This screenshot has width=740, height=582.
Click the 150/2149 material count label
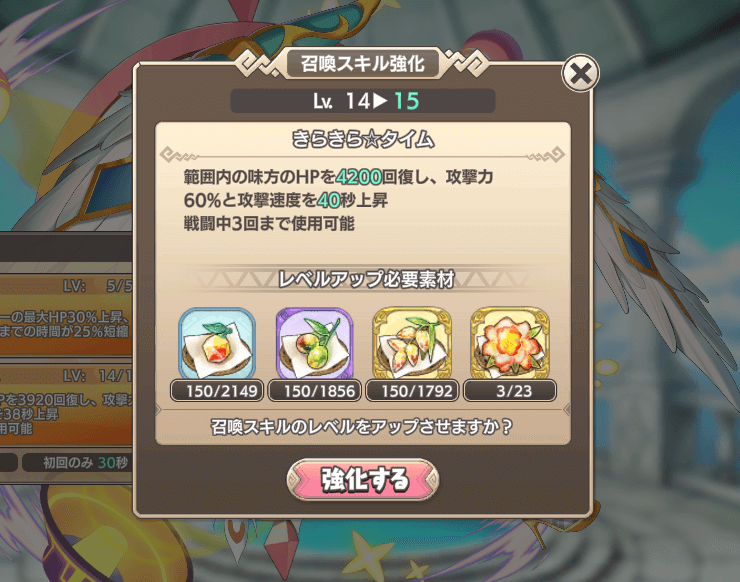point(217,391)
